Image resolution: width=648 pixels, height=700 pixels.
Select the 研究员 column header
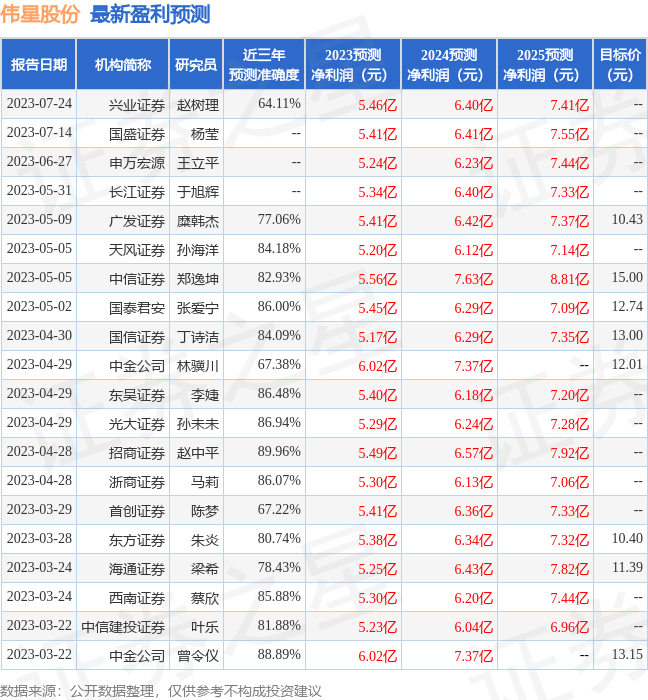[196, 64]
